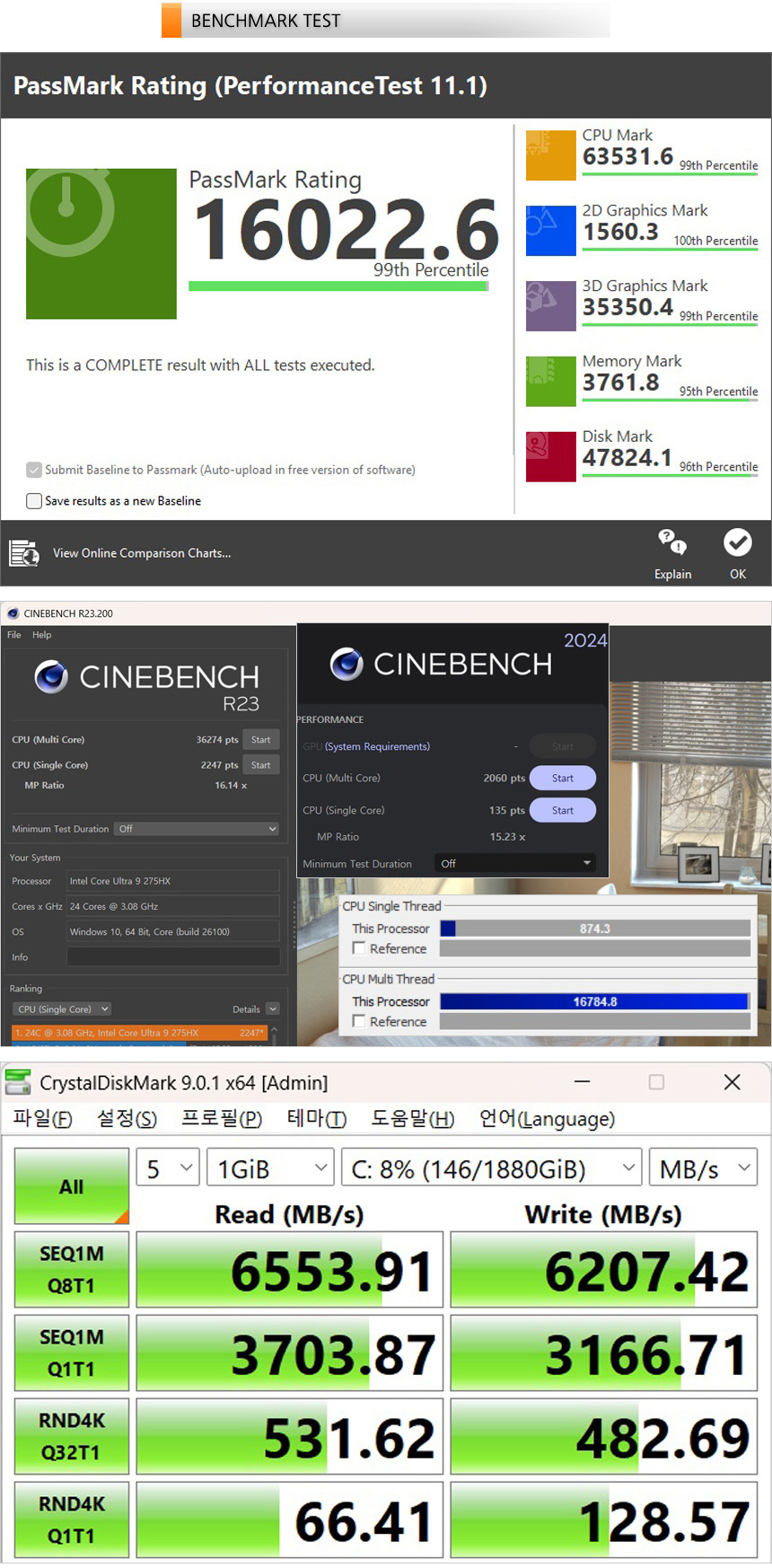
Task: Click the OK checkmark icon
Action: pos(737,542)
